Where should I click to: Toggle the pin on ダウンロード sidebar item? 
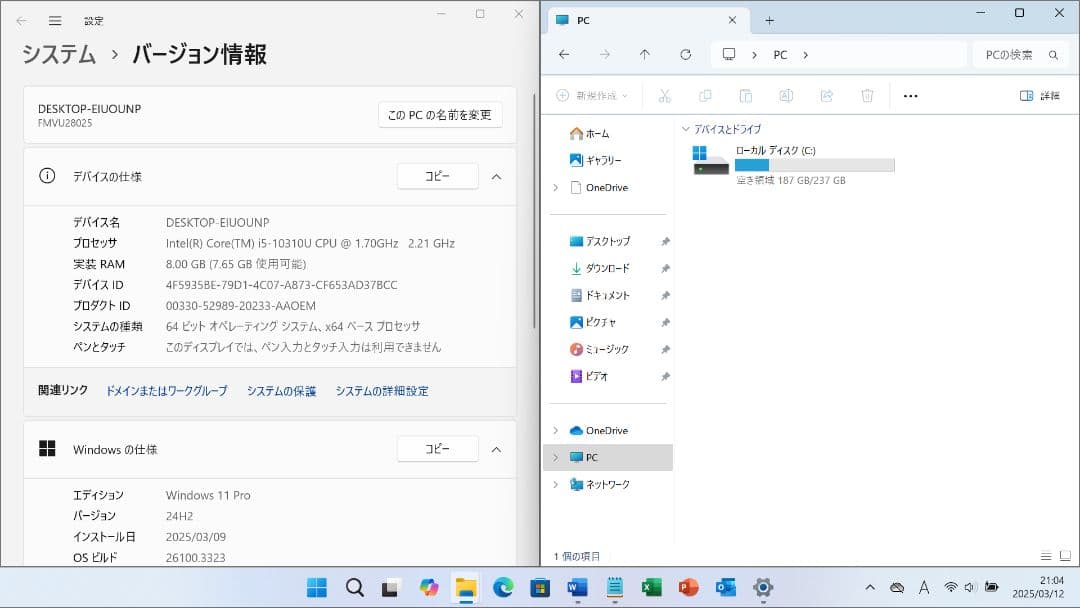click(665, 268)
